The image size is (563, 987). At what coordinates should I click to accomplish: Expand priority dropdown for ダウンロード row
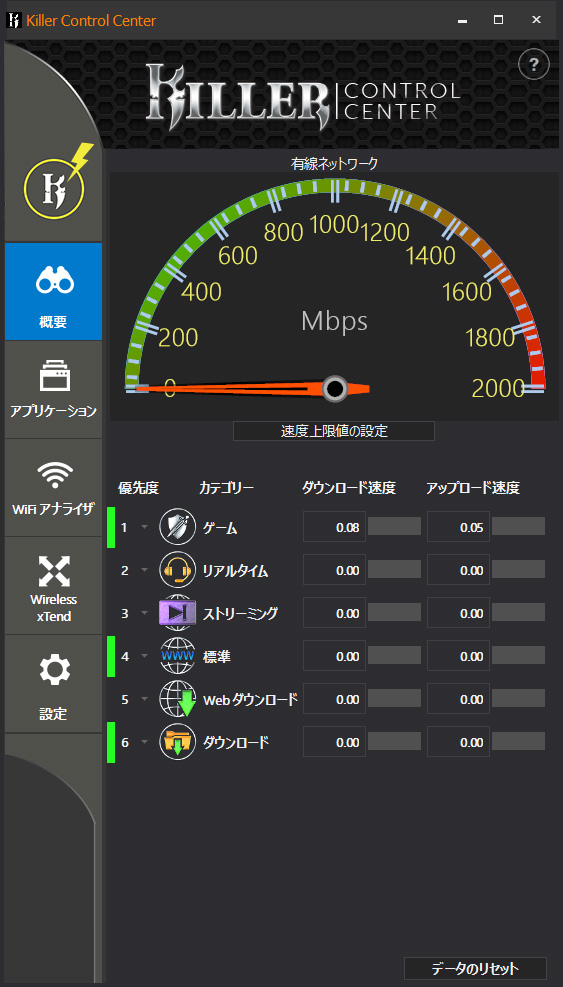[144, 743]
